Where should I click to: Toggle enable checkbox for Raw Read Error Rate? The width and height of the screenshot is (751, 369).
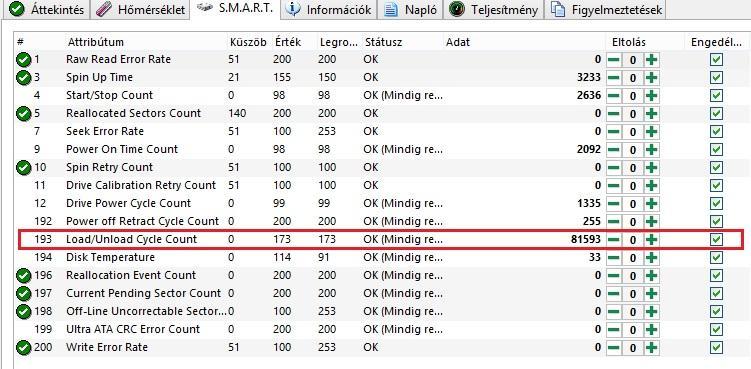click(717, 60)
